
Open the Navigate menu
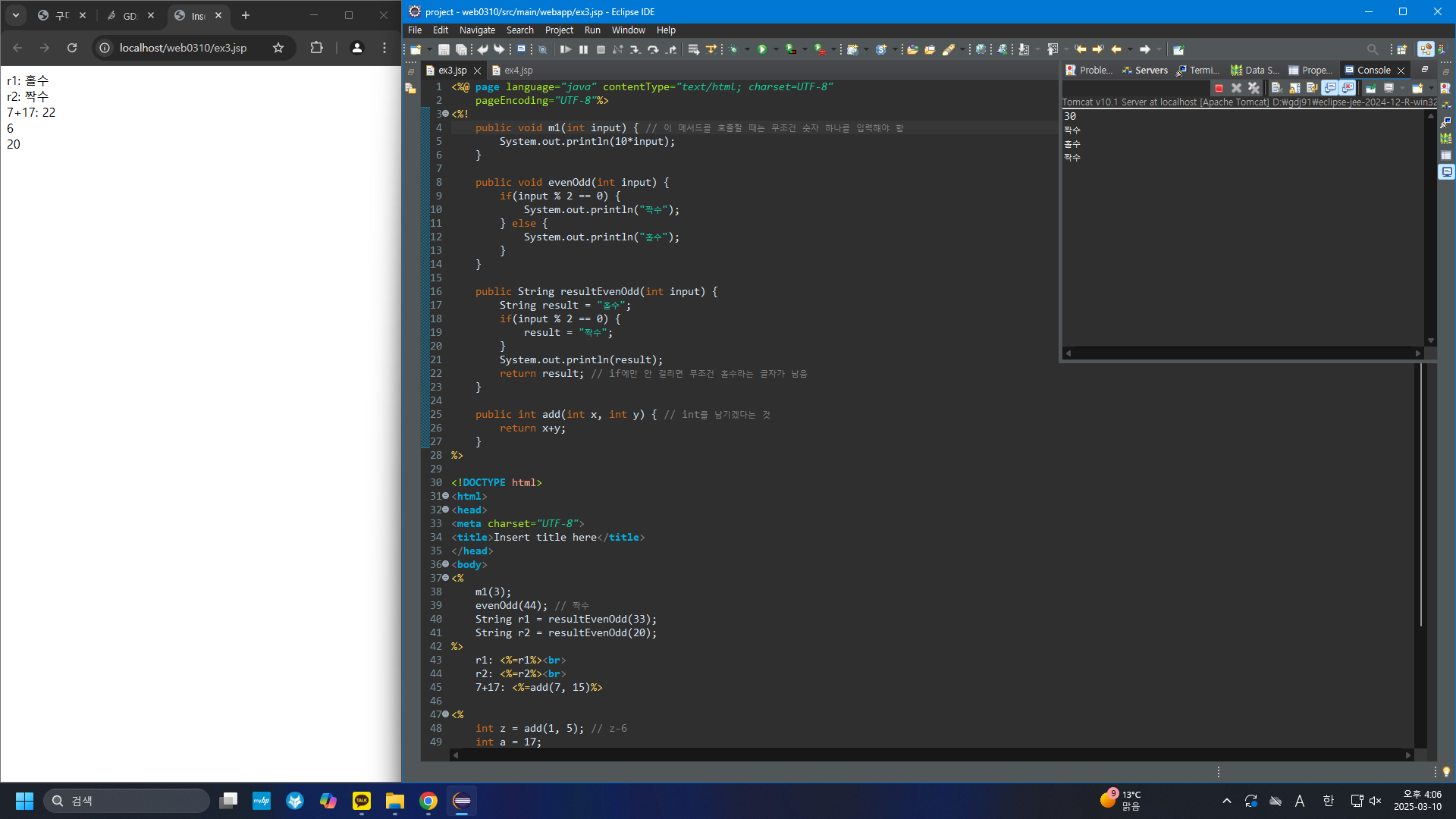pos(476,30)
